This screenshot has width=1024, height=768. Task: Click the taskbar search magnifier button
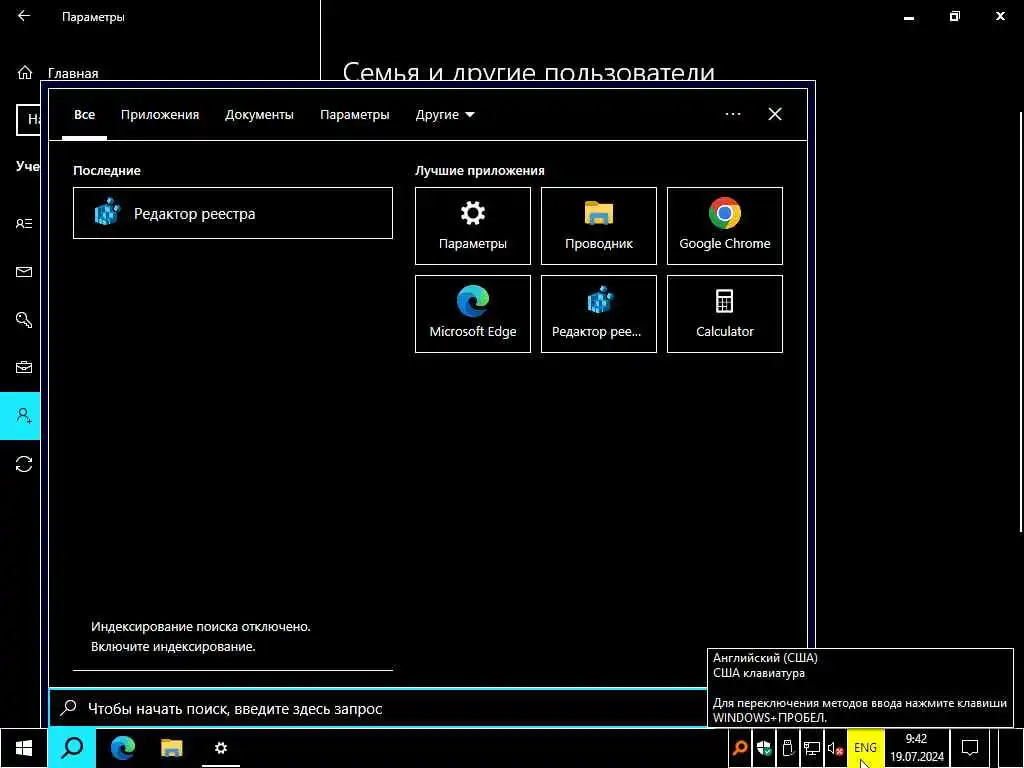point(72,748)
